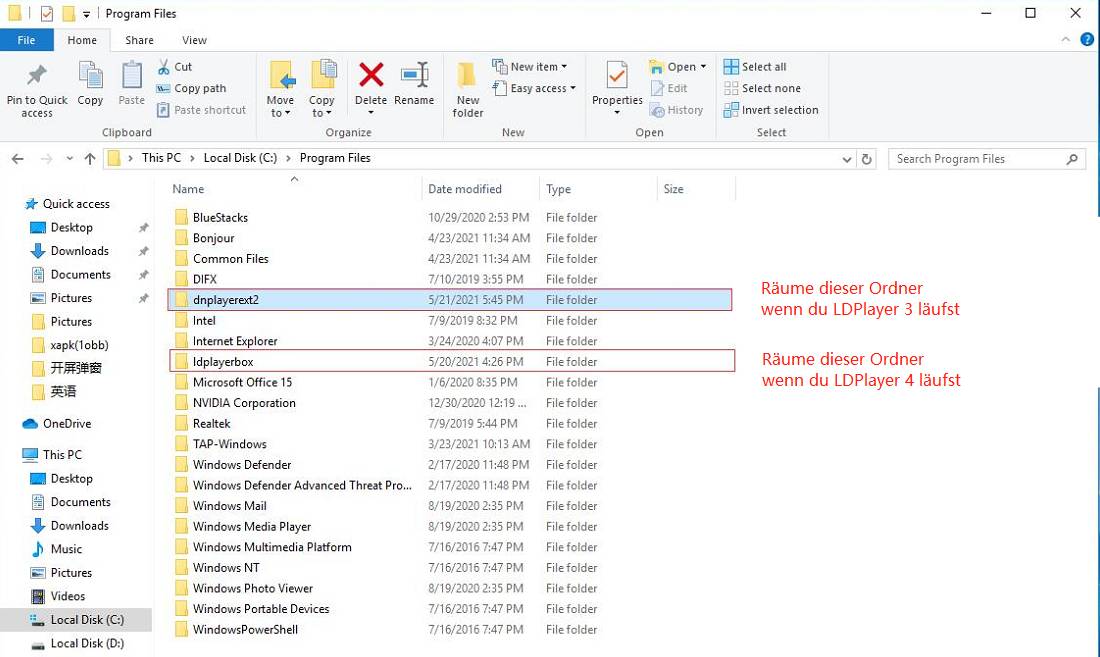Click the Delete red X icon
The image size is (1100, 657).
click(371, 75)
